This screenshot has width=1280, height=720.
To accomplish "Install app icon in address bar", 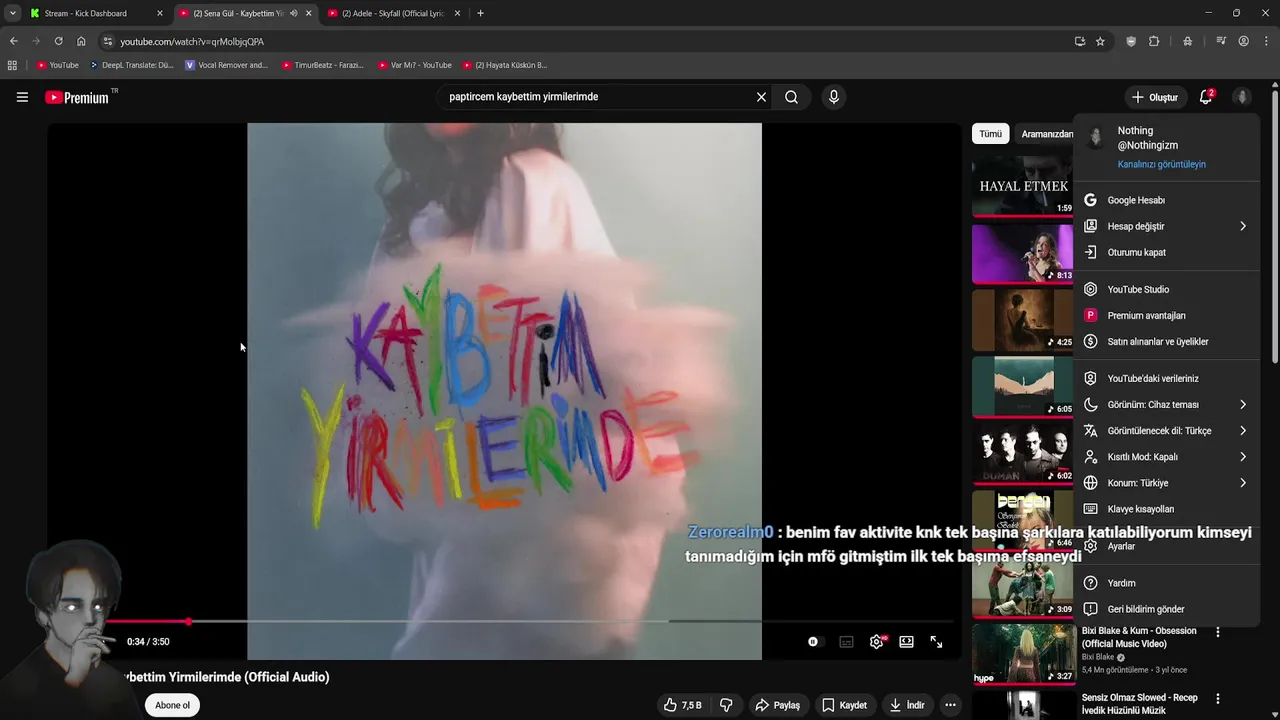I will coord(1080,41).
